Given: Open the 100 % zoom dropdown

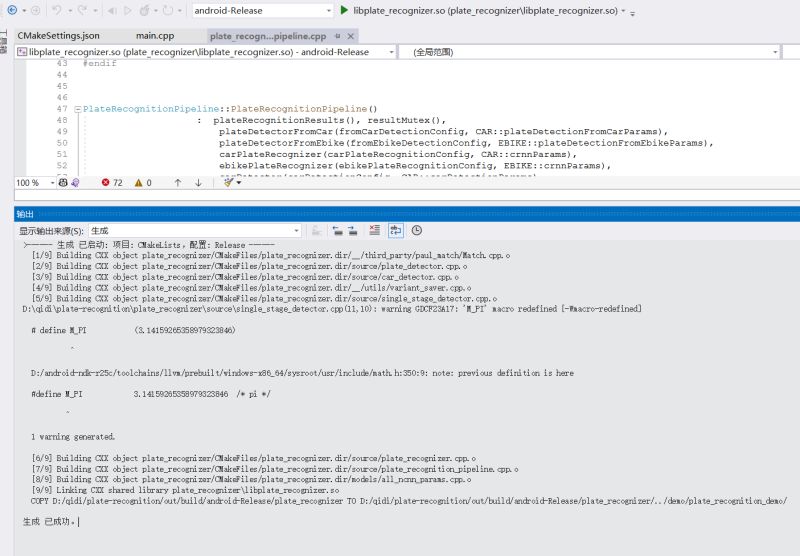Looking at the screenshot, I should tap(52, 183).
